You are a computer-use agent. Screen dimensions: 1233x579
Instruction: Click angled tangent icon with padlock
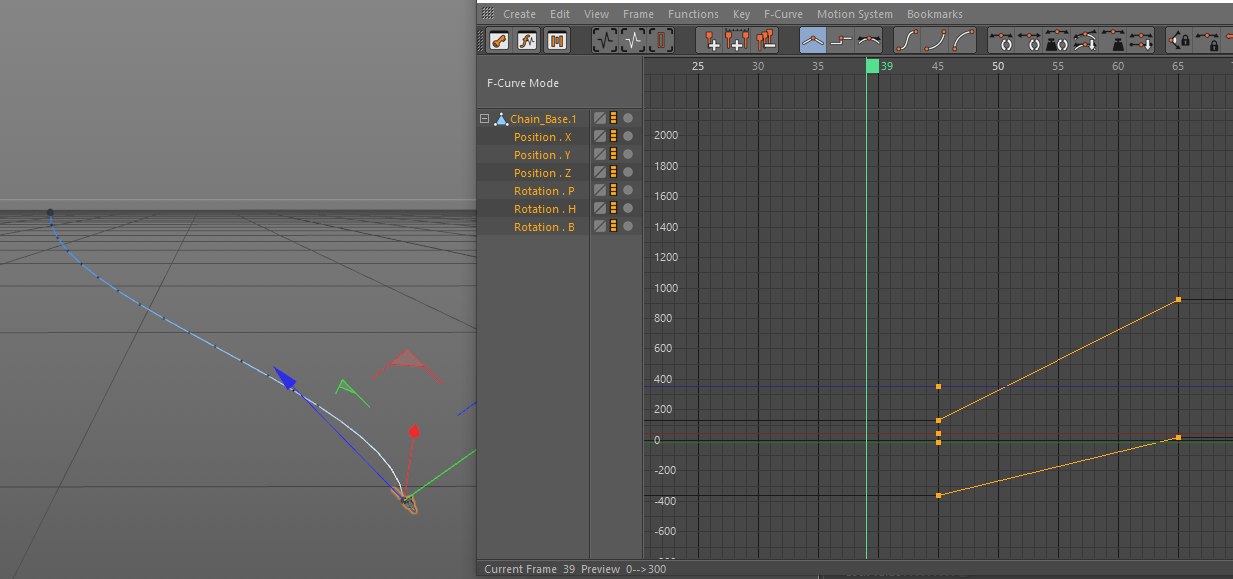(x=1179, y=41)
